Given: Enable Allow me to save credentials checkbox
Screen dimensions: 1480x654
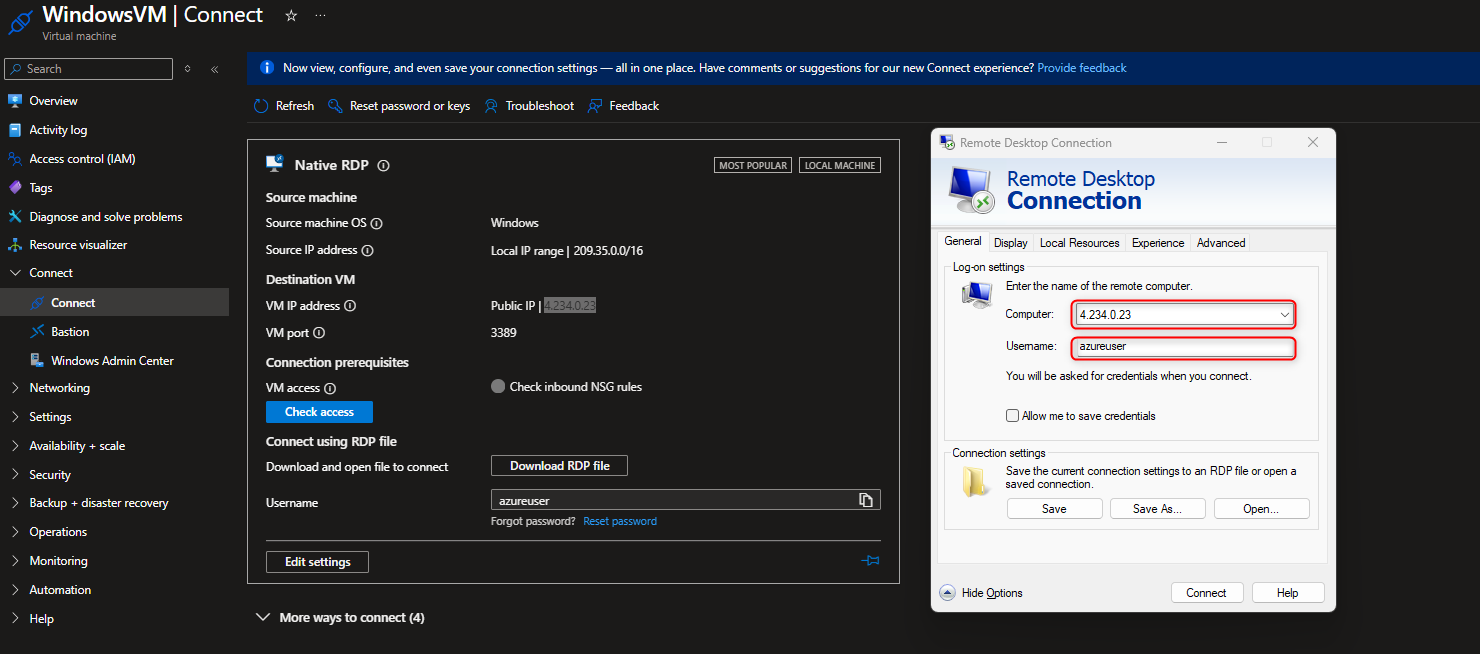Looking at the screenshot, I should 1013,416.
